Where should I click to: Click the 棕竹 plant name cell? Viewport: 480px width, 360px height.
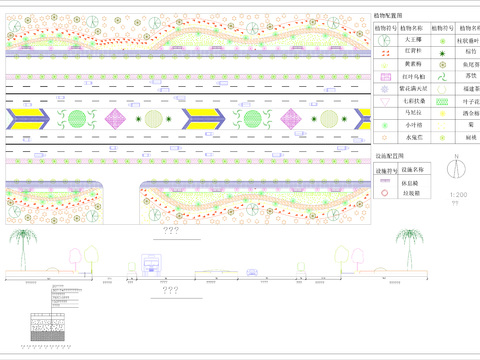[x=471, y=52]
